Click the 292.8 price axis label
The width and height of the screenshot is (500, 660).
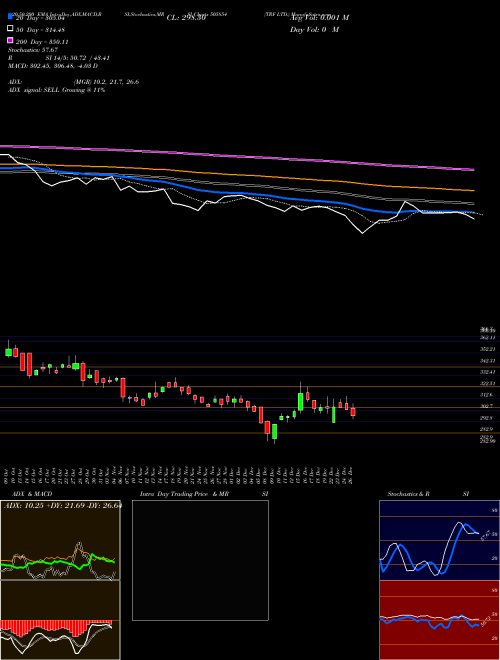point(487,418)
